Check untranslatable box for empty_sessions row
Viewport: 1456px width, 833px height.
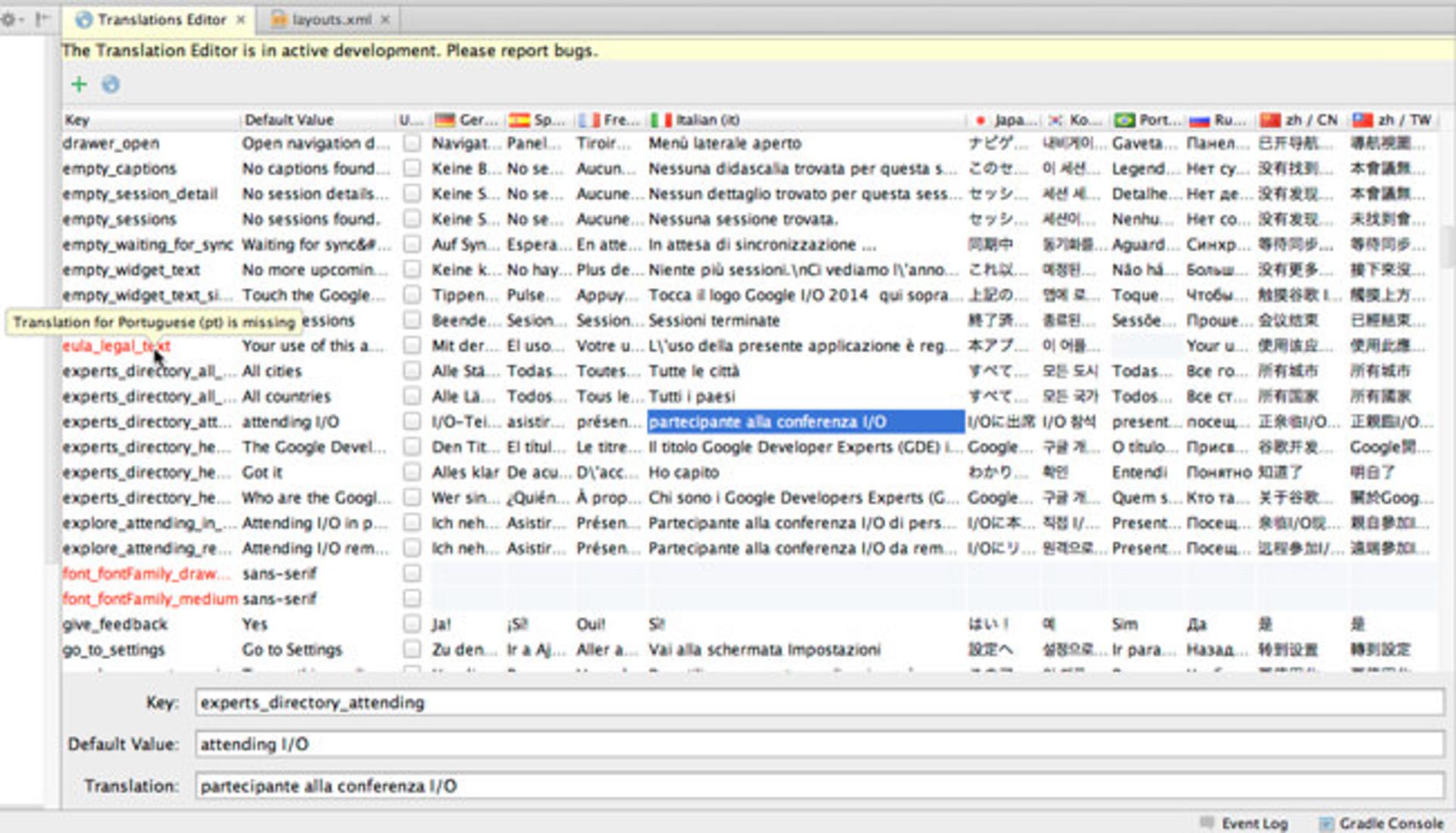pyautogui.click(x=412, y=219)
